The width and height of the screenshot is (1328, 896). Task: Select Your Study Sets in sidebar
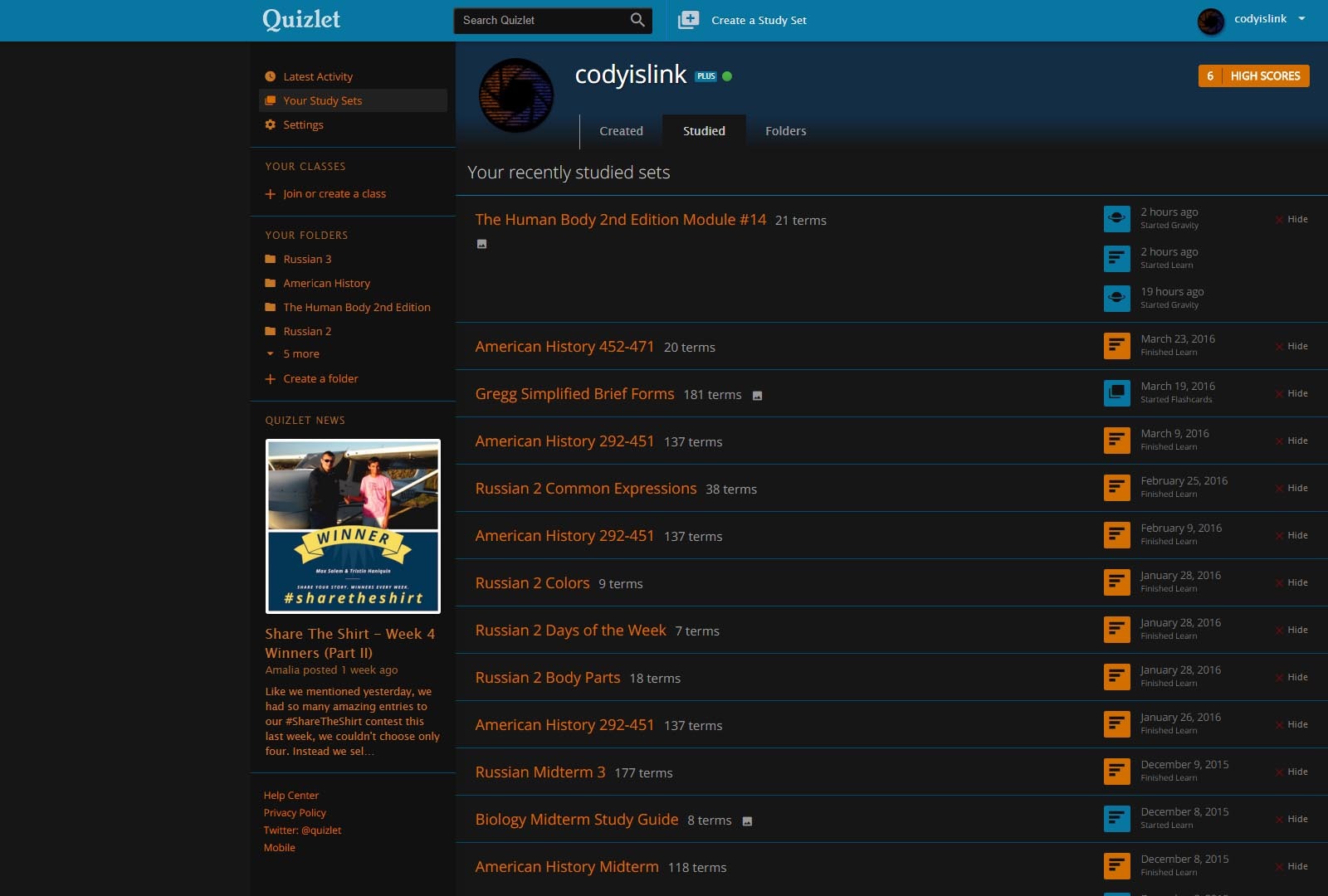[x=353, y=100]
